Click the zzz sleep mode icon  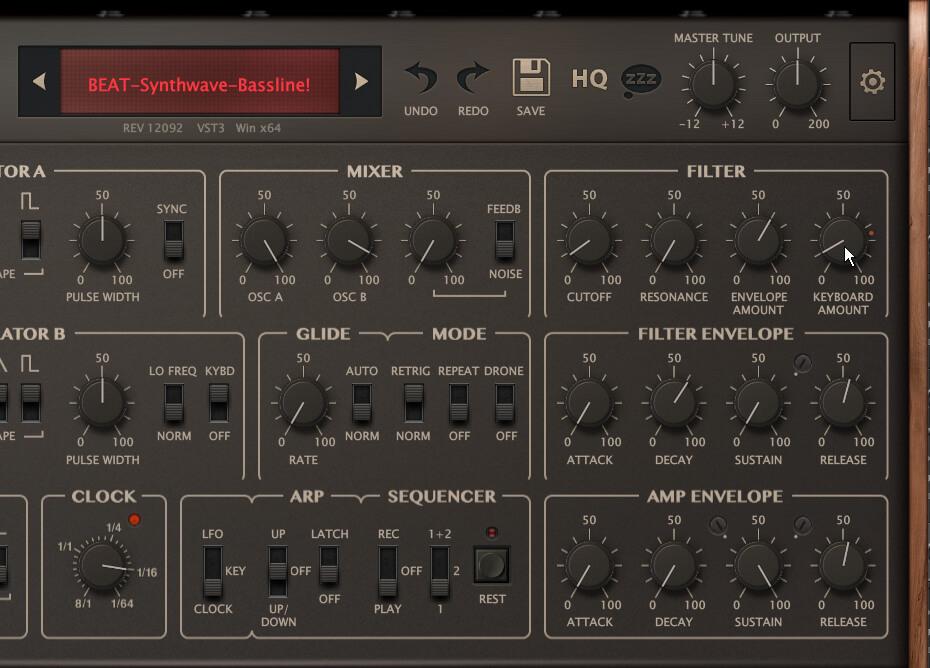639,76
